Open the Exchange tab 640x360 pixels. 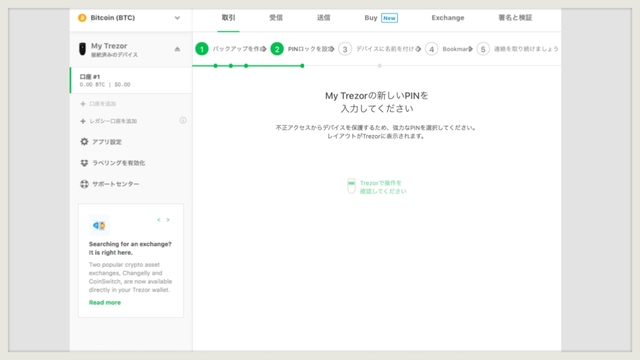448,18
